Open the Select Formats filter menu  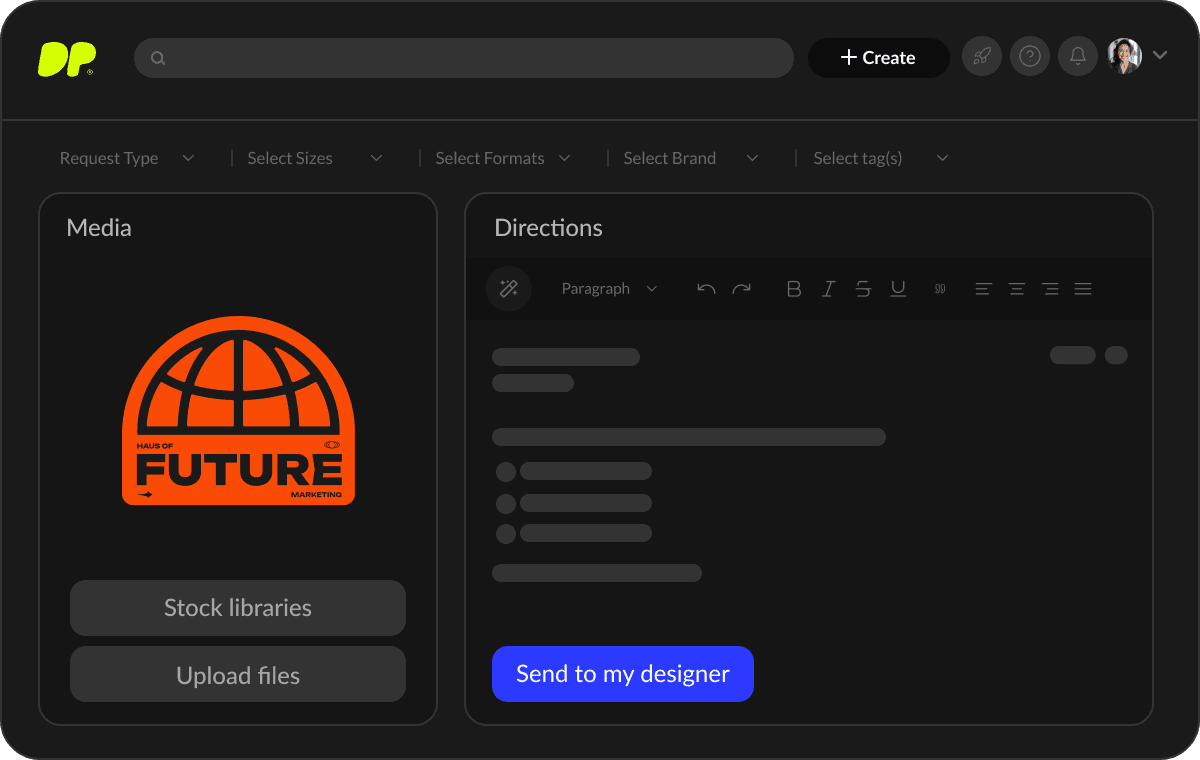point(503,158)
